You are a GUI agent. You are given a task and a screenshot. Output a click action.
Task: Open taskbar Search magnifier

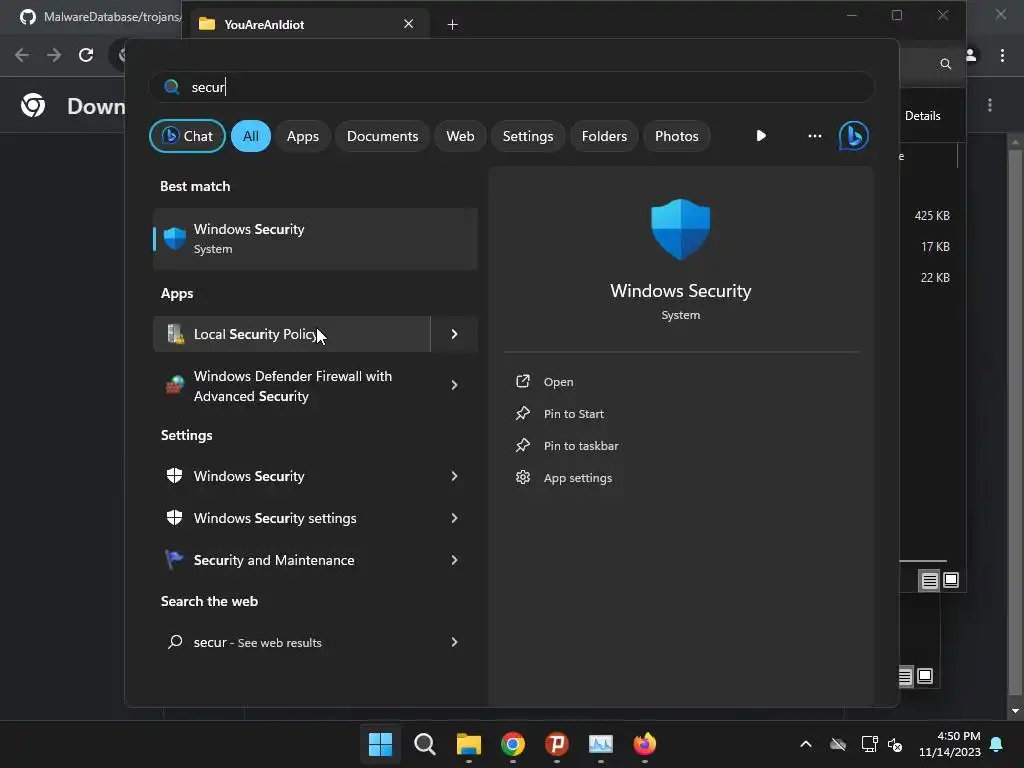click(x=424, y=744)
